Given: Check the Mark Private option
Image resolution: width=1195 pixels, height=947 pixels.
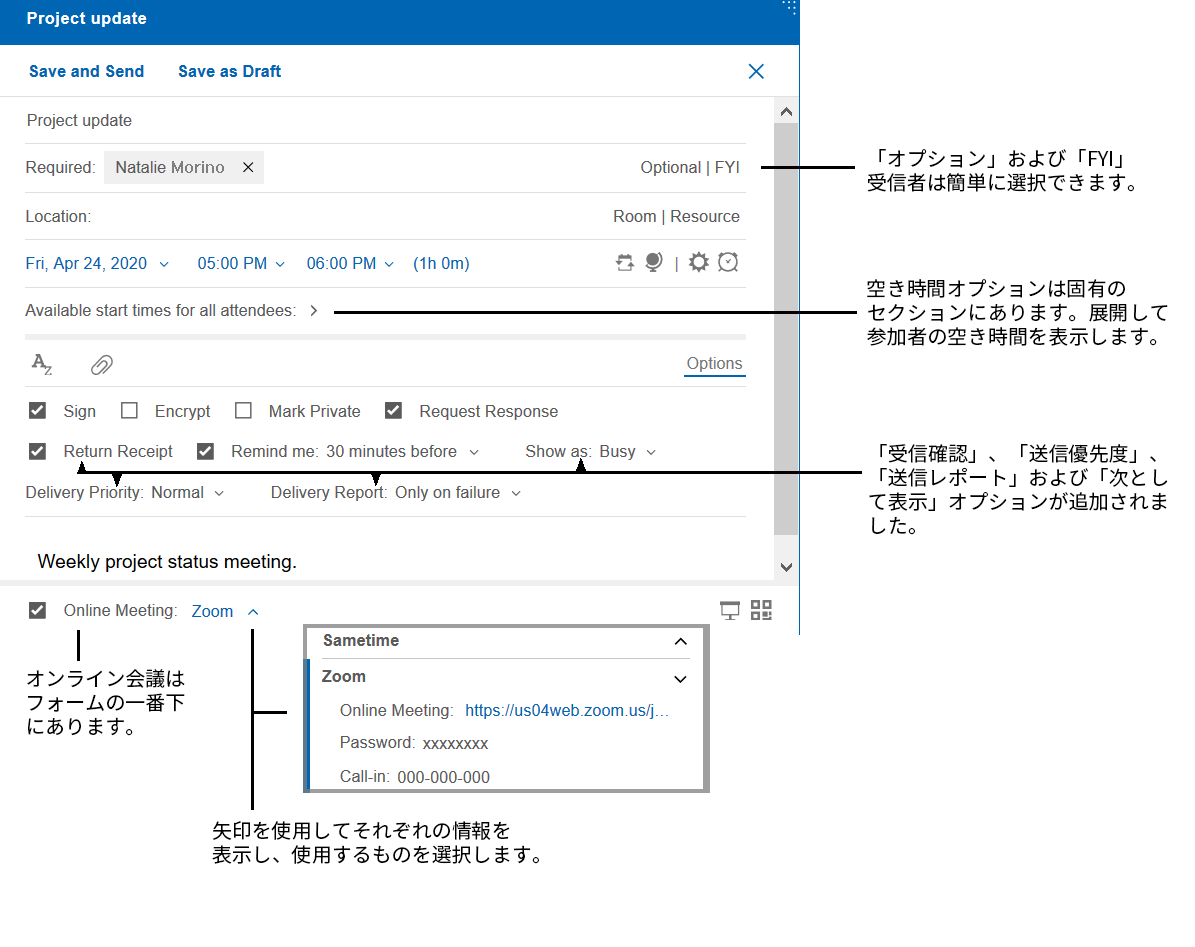Looking at the screenshot, I should click(x=243, y=410).
